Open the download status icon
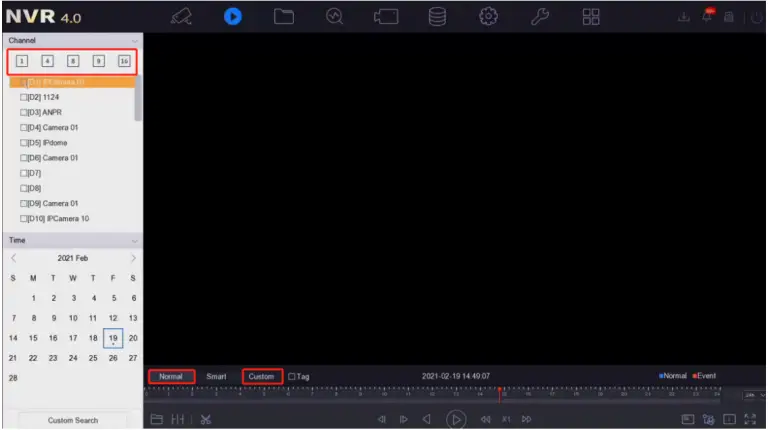The width and height of the screenshot is (768, 430). tap(684, 17)
